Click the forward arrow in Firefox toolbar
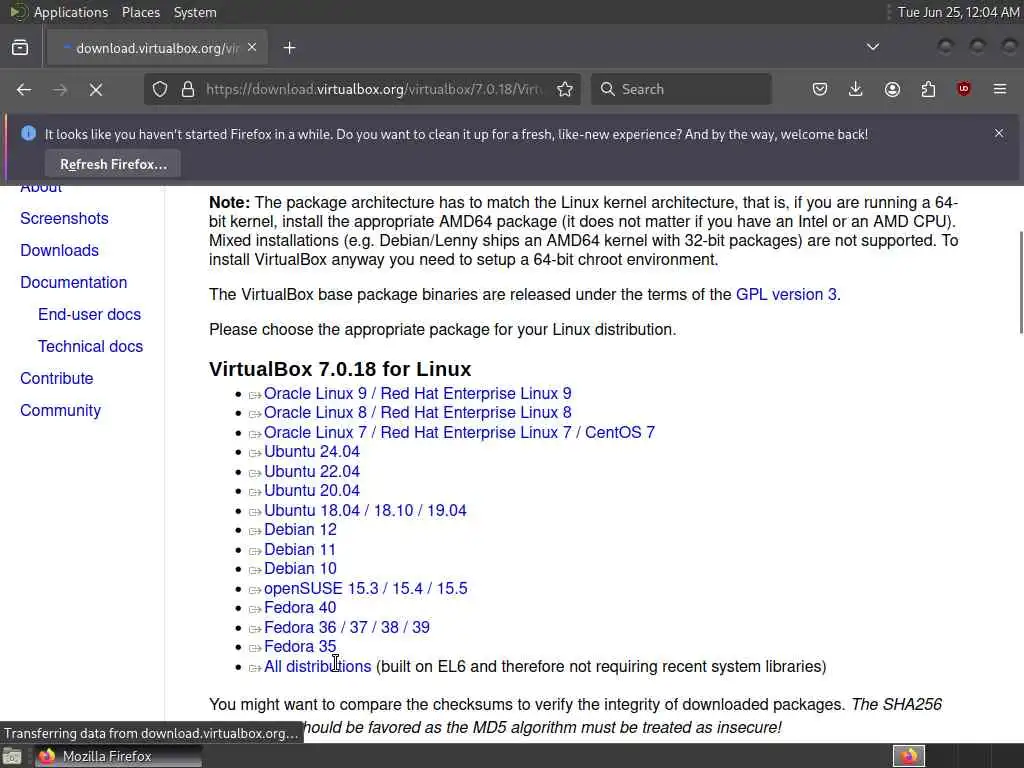The image size is (1024, 768). (60, 89)
